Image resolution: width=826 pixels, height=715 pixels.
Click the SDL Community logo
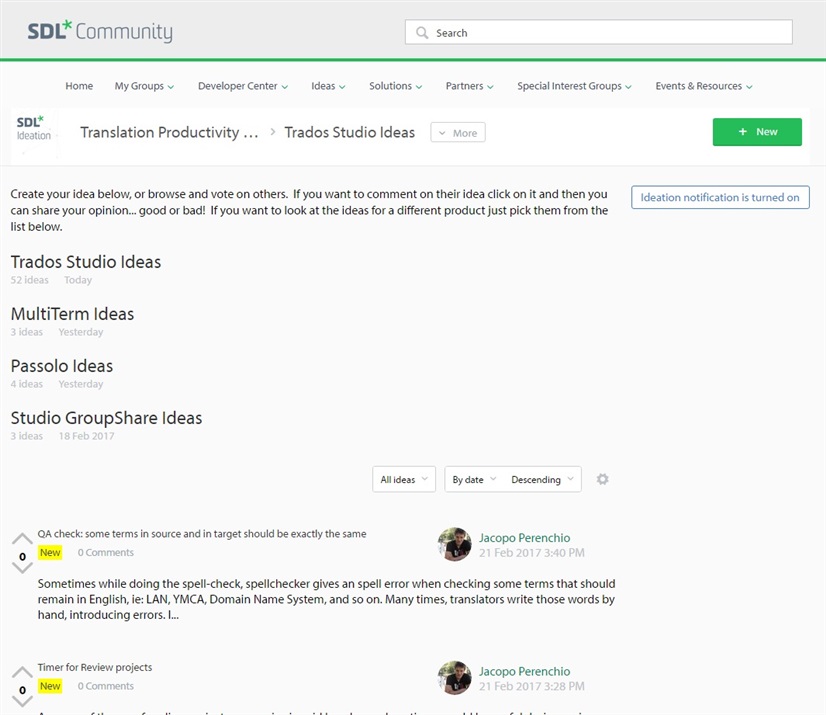pyautogui.click(x=100, y=31)
